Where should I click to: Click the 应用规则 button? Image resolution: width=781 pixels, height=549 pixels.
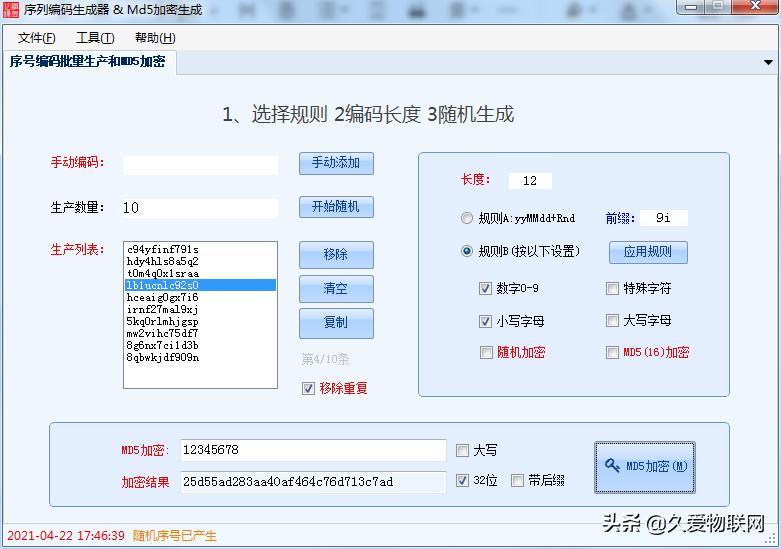point(648,252)
